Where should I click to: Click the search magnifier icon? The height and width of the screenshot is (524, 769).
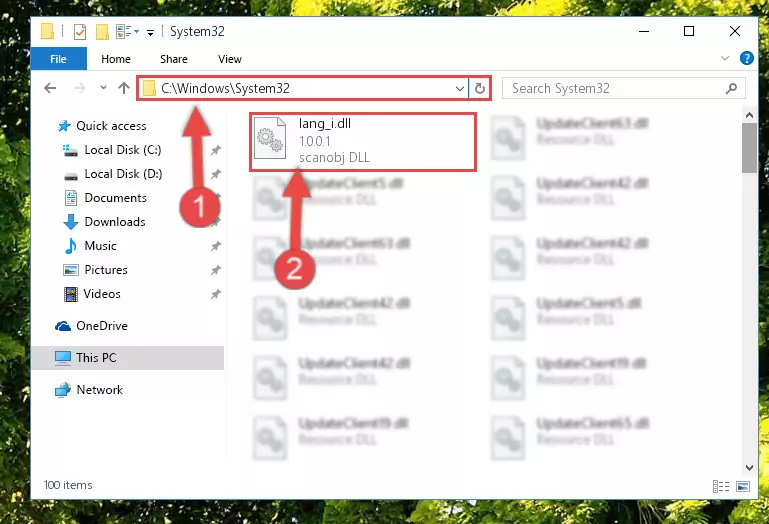click(x=731, y=88)
